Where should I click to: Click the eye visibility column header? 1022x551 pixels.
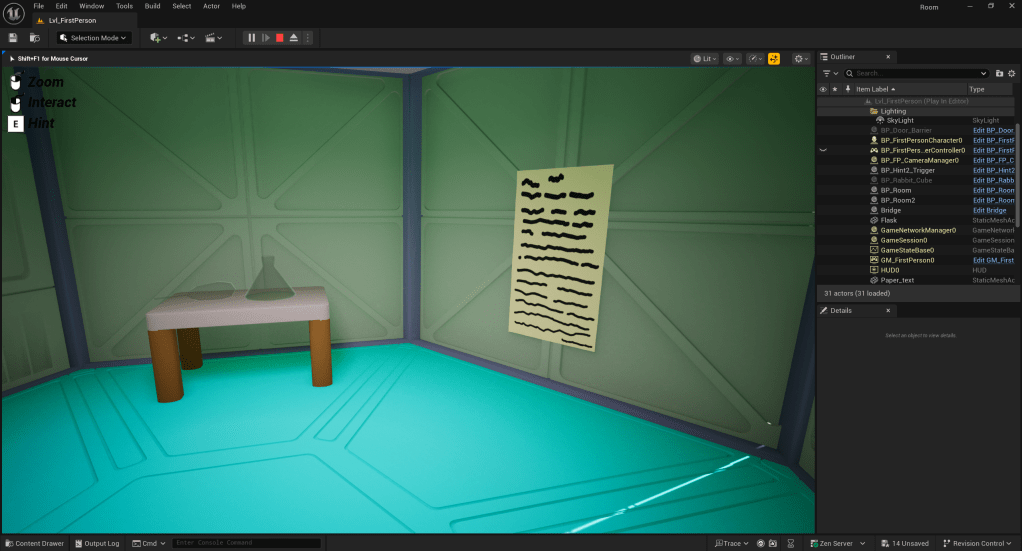click(x=823, y=89)
